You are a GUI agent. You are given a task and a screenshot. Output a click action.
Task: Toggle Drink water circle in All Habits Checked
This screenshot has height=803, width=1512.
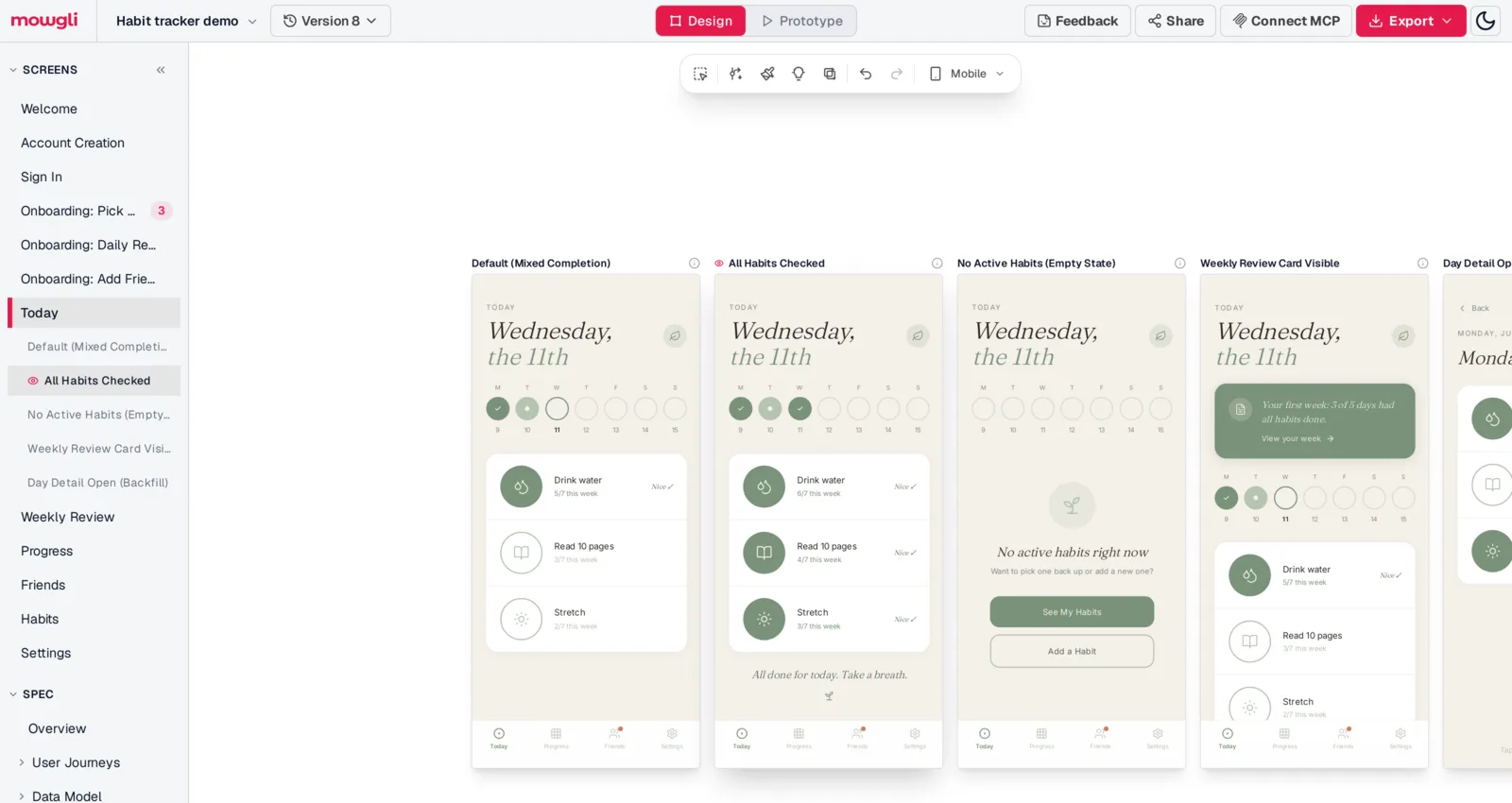[x=765, y=487]
